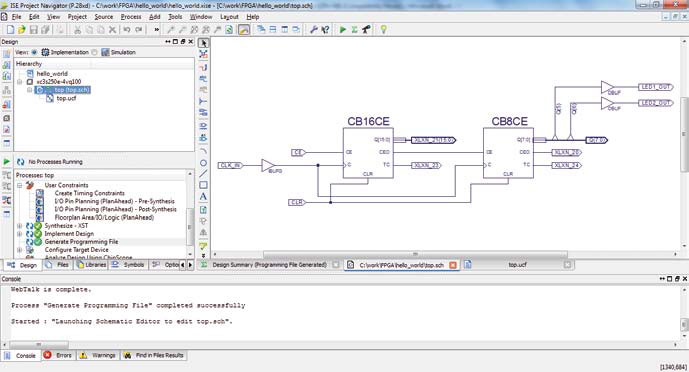Image resolution: width=689 pixels, height=372 pixels.
Task: Open the Design Summary (Programming File Generated) tab
Action: point(269,265)
